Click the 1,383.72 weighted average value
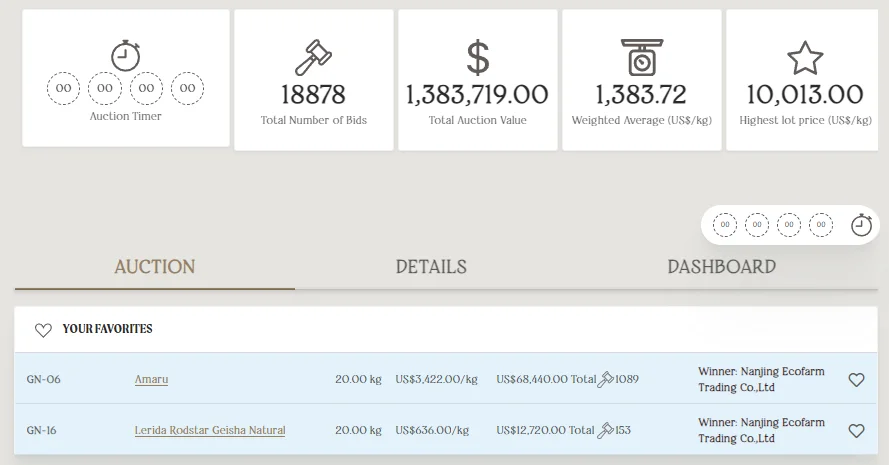This screenshot has height=465, width=889. (641, 95)
